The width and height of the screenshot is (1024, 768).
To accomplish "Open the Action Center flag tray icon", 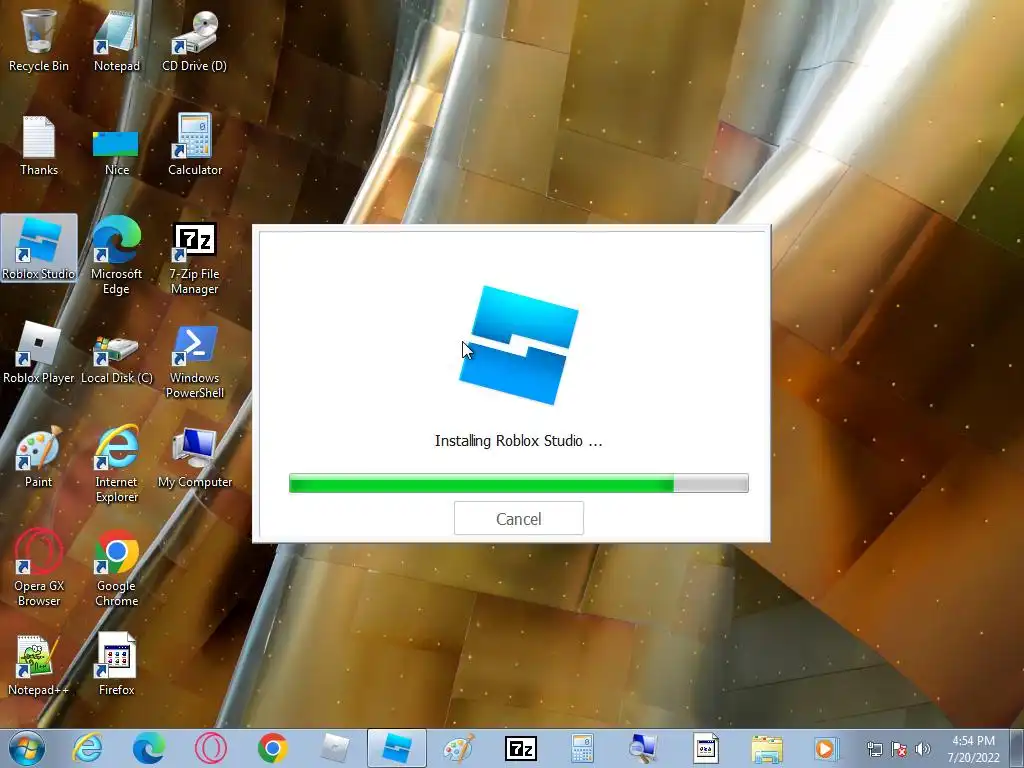I will click(x=899, y=749).
